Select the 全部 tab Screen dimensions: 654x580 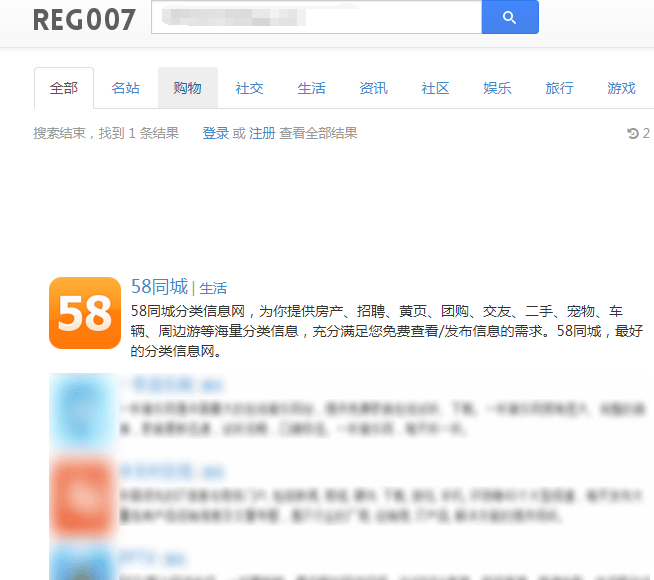[64, 88]
